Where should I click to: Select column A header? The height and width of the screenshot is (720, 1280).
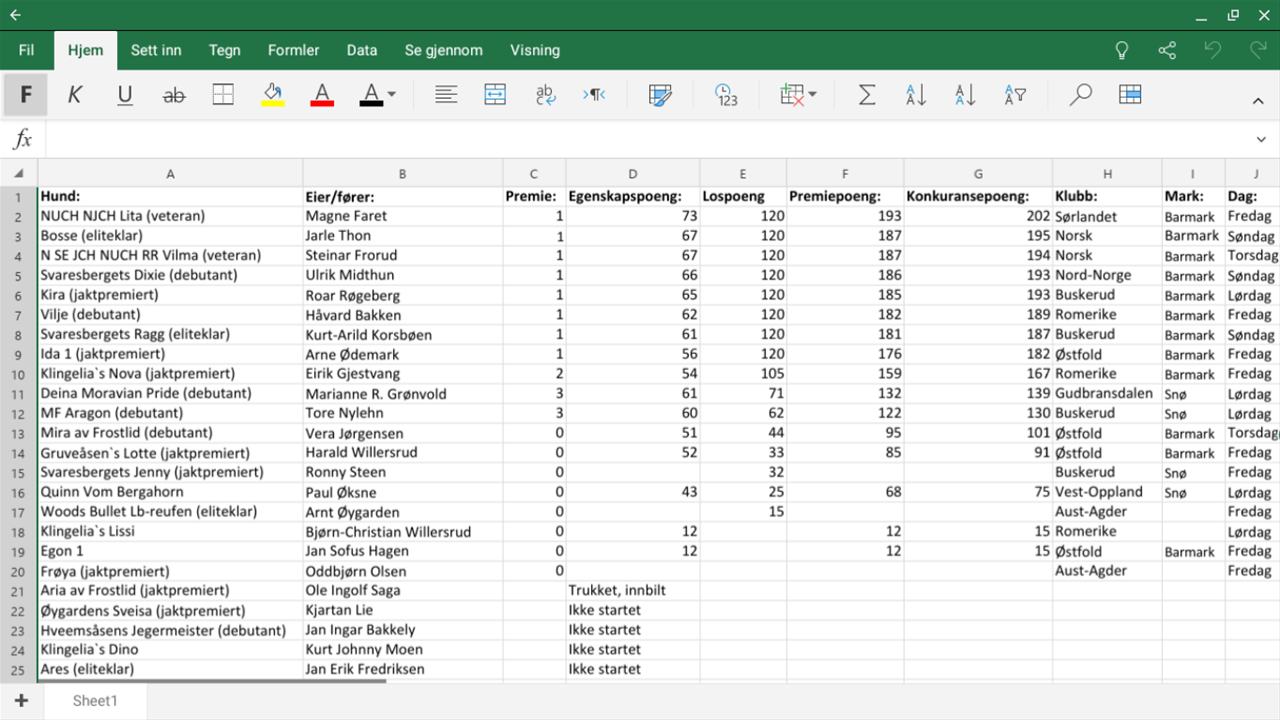click(x=170, y=173)
